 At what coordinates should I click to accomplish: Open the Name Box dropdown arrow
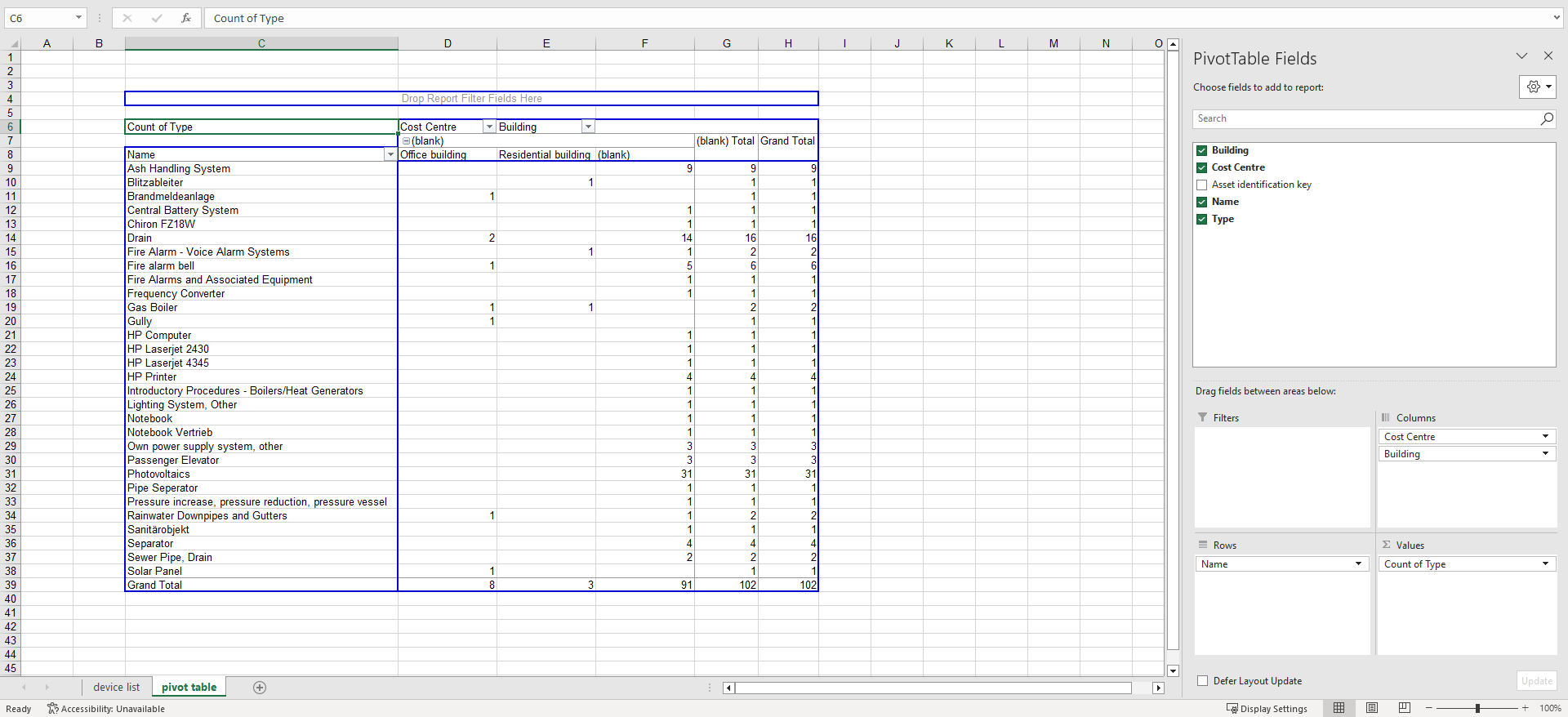78,18
